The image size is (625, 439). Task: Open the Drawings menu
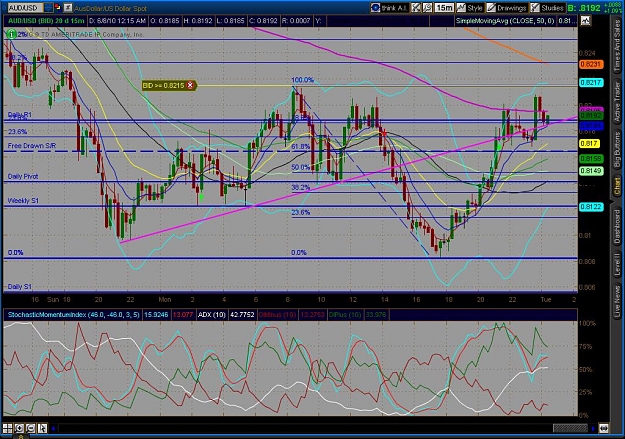coord(507,8)
